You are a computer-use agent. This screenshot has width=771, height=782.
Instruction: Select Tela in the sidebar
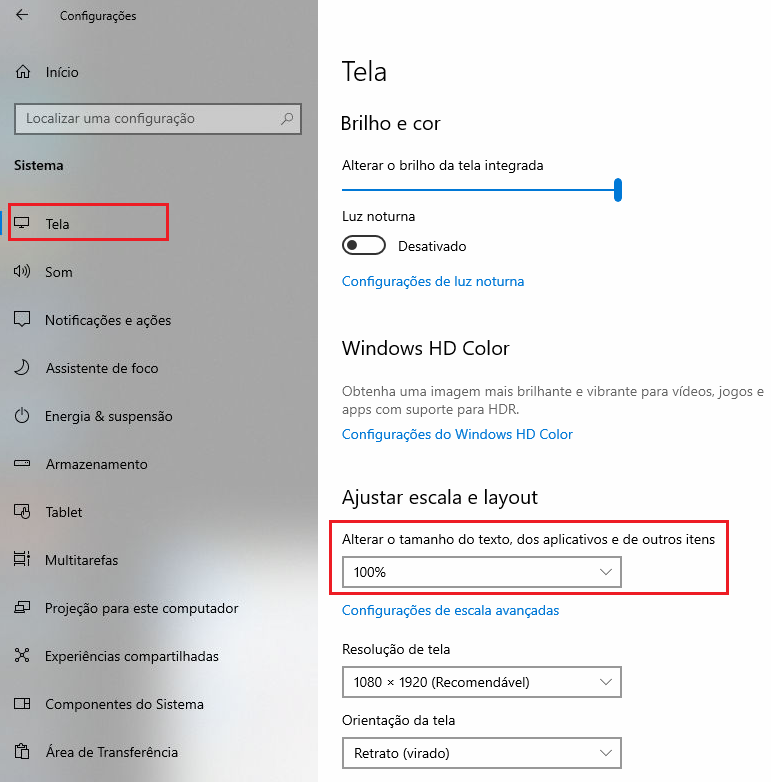click(58, 224)
